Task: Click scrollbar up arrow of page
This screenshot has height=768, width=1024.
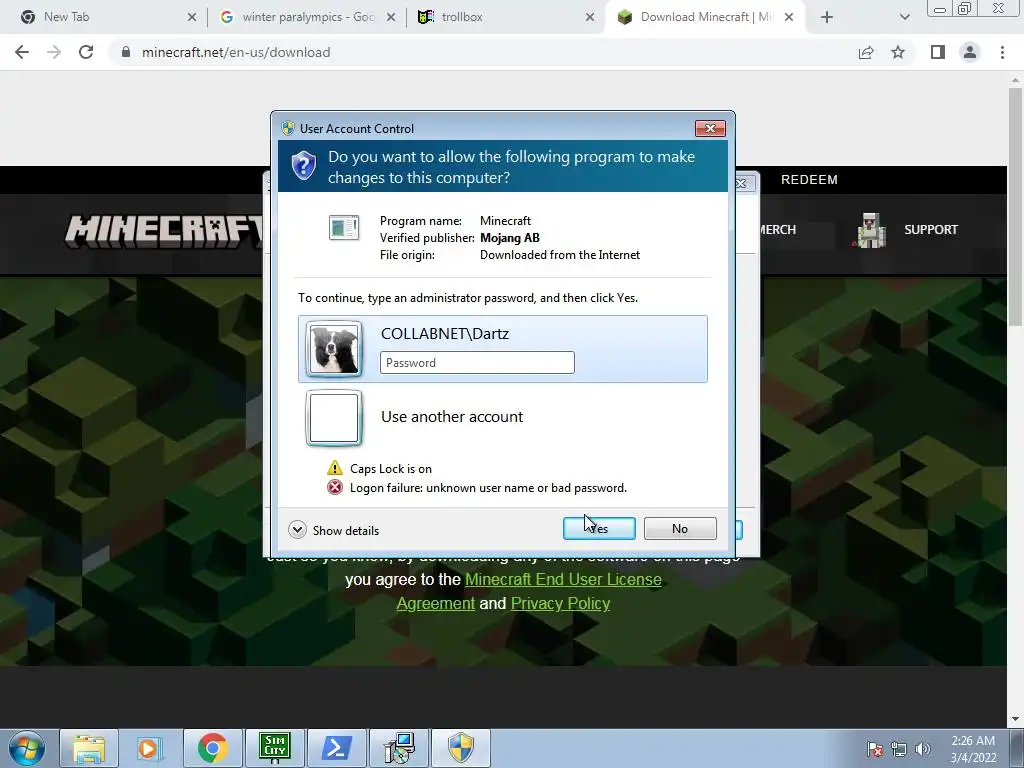Action: (x=1015, y=79)
